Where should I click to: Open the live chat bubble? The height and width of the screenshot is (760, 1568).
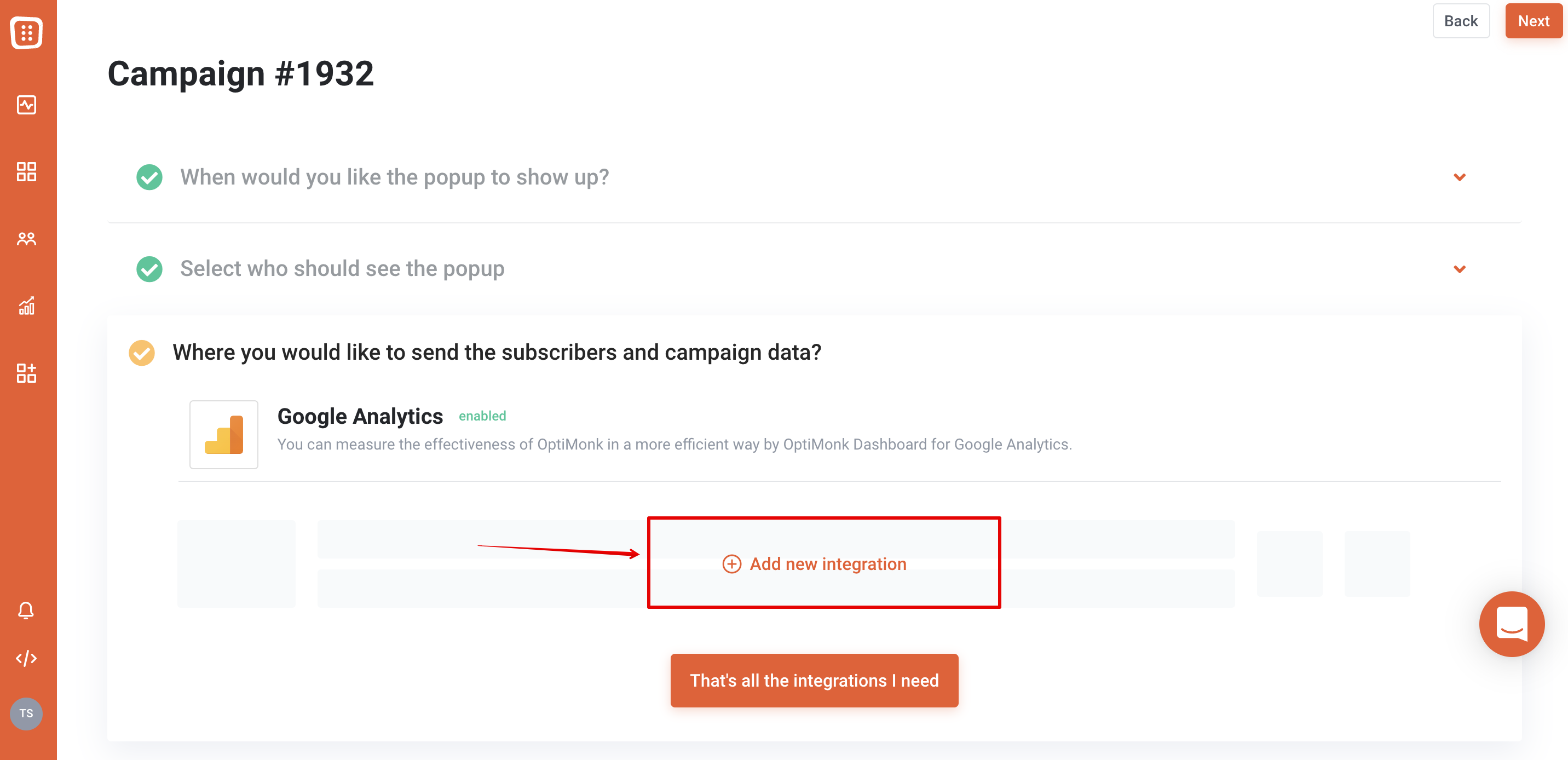1512,624
